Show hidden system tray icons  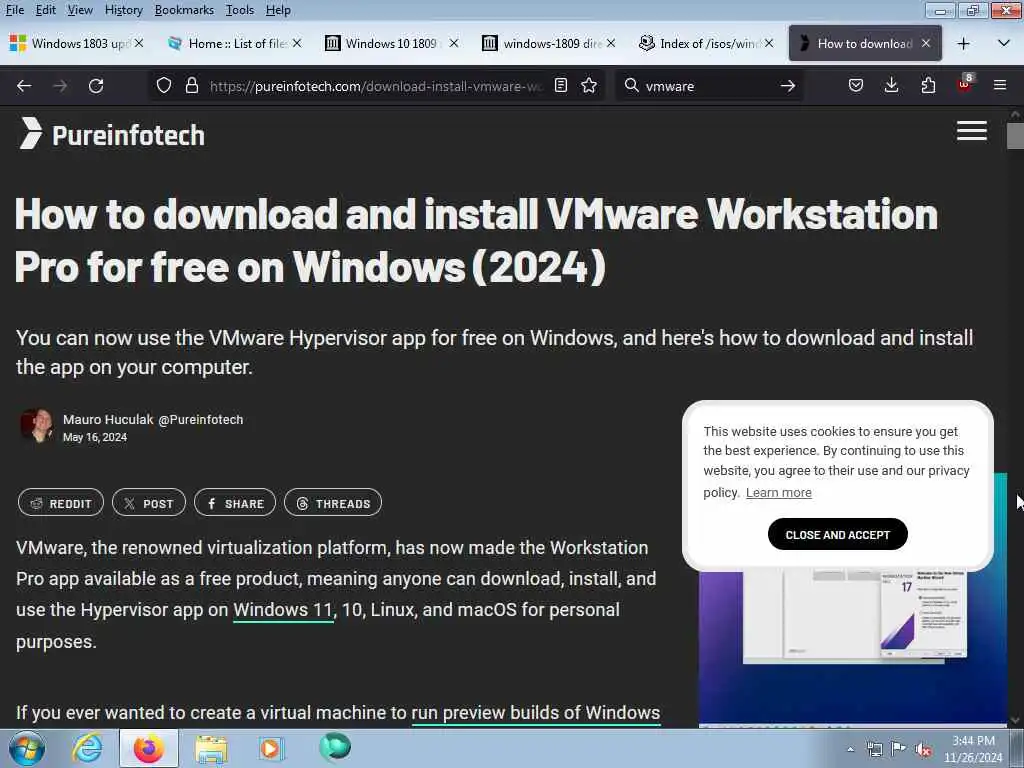click(x=850, y=750)
